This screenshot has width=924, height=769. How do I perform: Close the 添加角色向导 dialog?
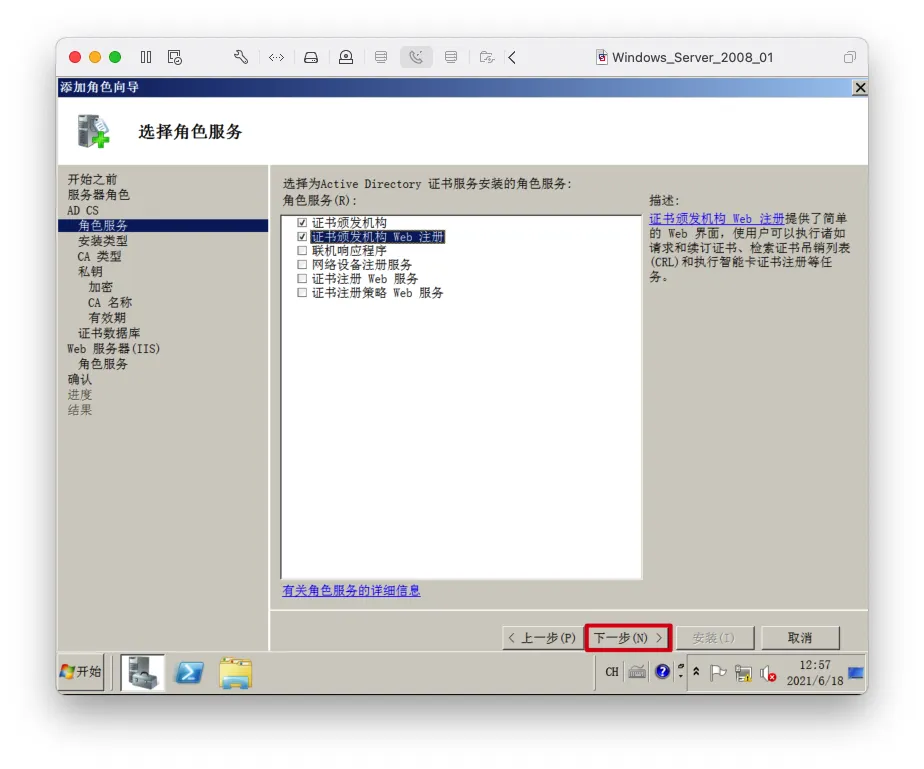(860, 87)
